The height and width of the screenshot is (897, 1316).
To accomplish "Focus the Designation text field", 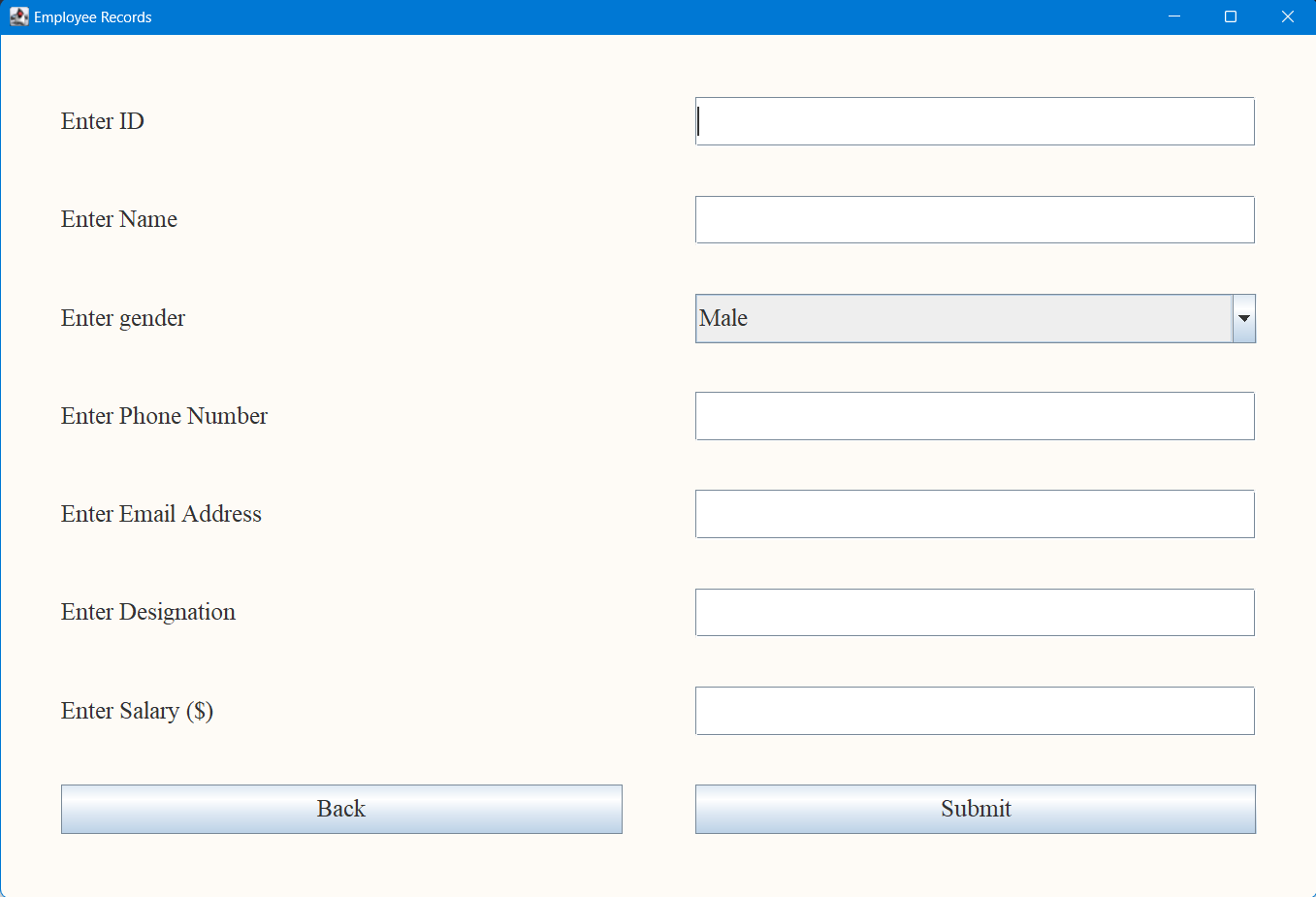I will click(975, 612).
